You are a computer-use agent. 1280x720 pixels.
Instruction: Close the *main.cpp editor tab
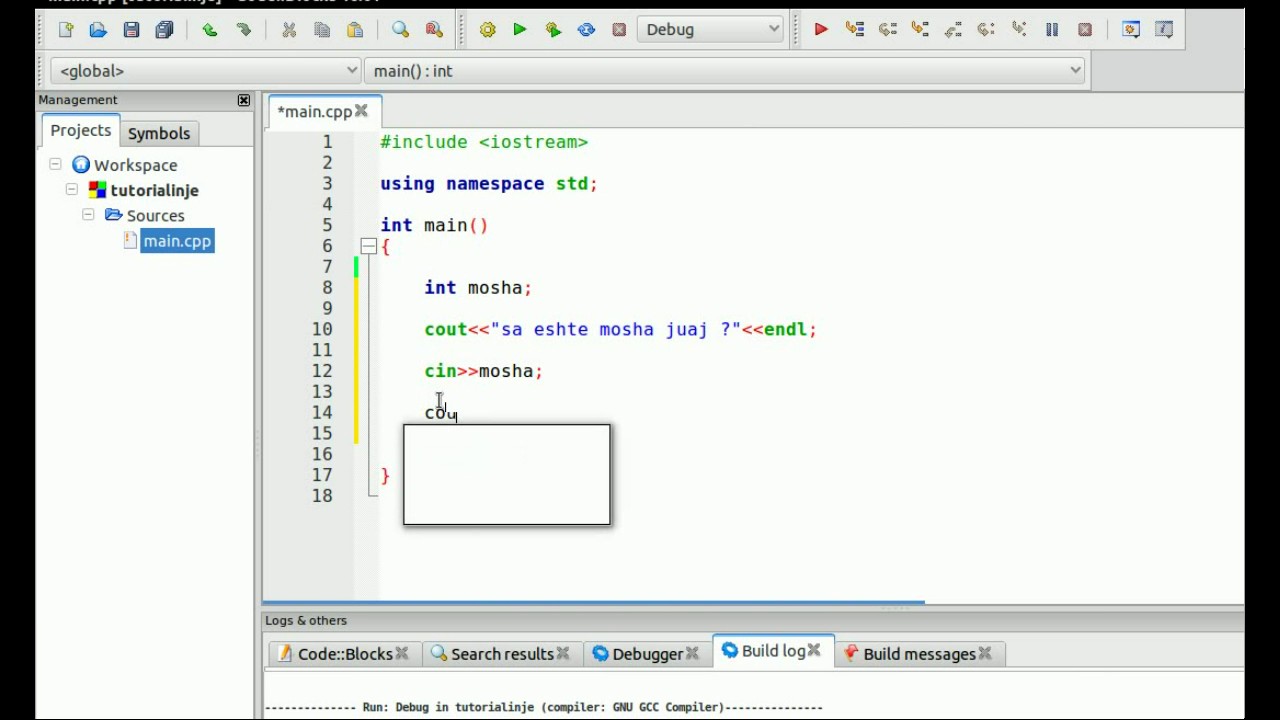[361, 111]
